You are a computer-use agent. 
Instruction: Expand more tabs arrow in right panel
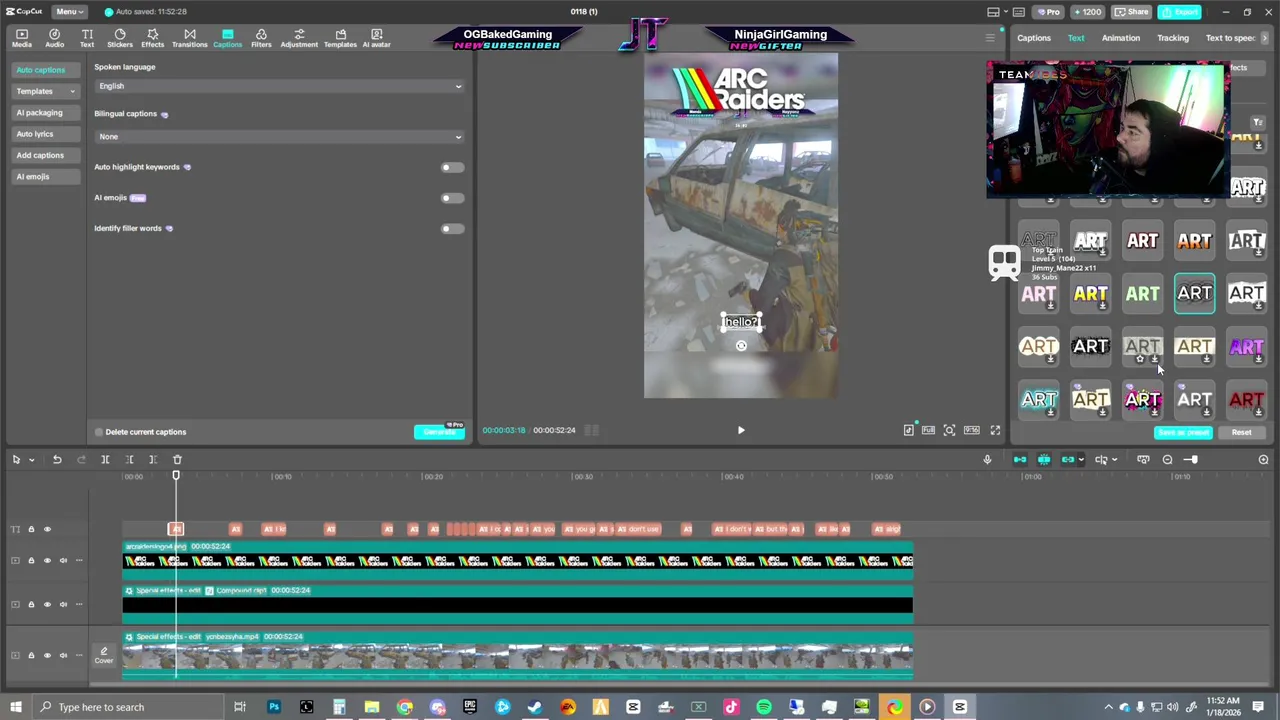click(x=1264, y=38)
